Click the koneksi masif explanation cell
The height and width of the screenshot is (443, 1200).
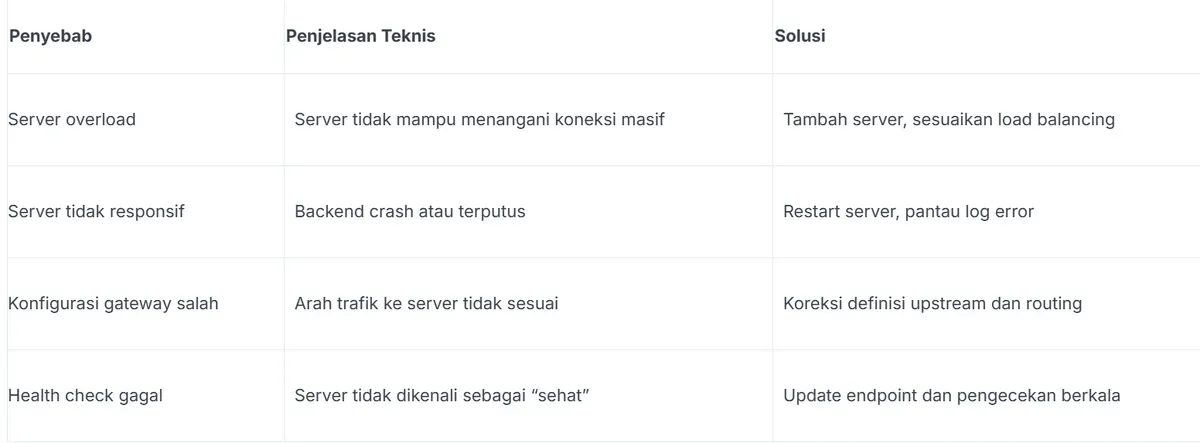[x=528, y=119]
